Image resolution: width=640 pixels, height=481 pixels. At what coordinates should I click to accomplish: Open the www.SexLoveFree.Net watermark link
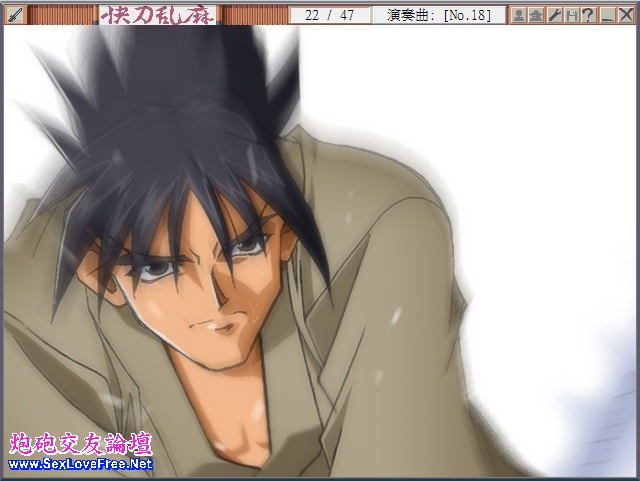pyautogui.click(x=80, y=464)
